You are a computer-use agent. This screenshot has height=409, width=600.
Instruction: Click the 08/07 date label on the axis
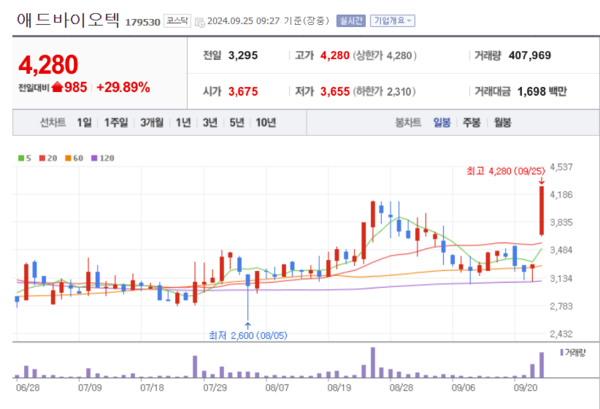pos(277,388)
